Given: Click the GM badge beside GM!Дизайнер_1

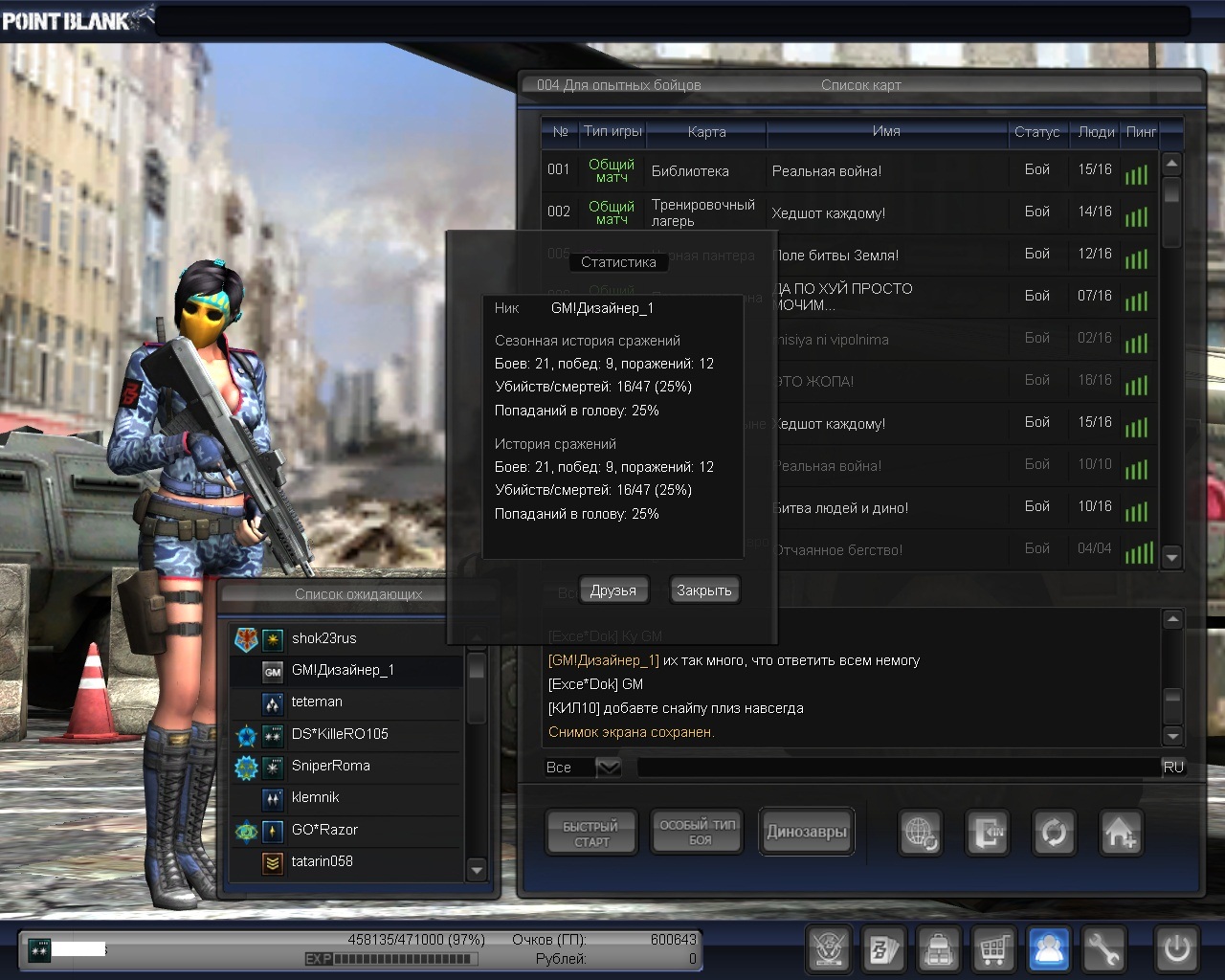Looking at the screenshot, I should coord(273,671).
